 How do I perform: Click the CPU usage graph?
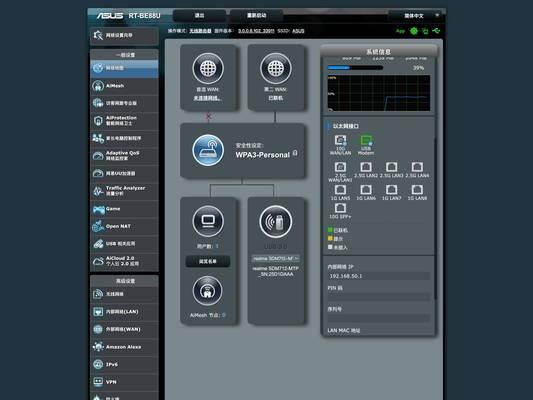point(379,93)
